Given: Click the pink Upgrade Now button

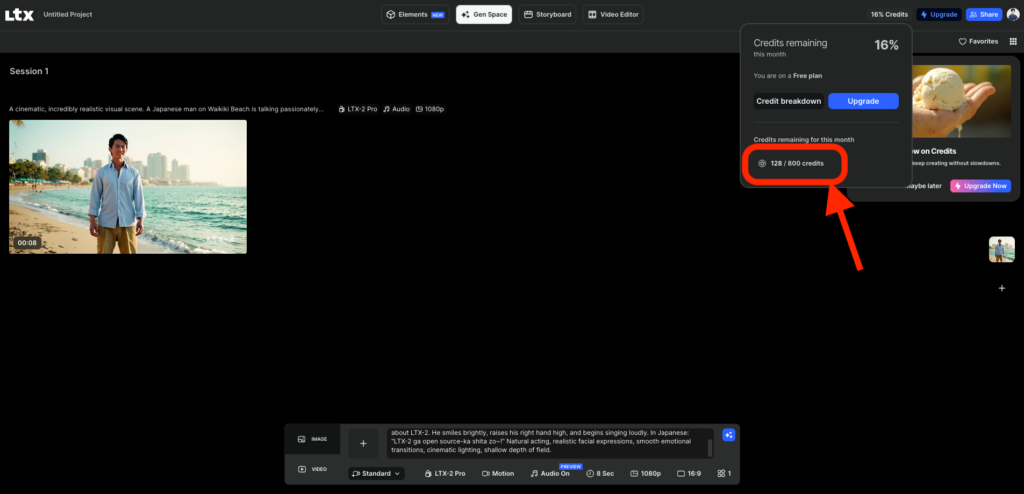Looking at the screenshot, I should tap(980, 186).
